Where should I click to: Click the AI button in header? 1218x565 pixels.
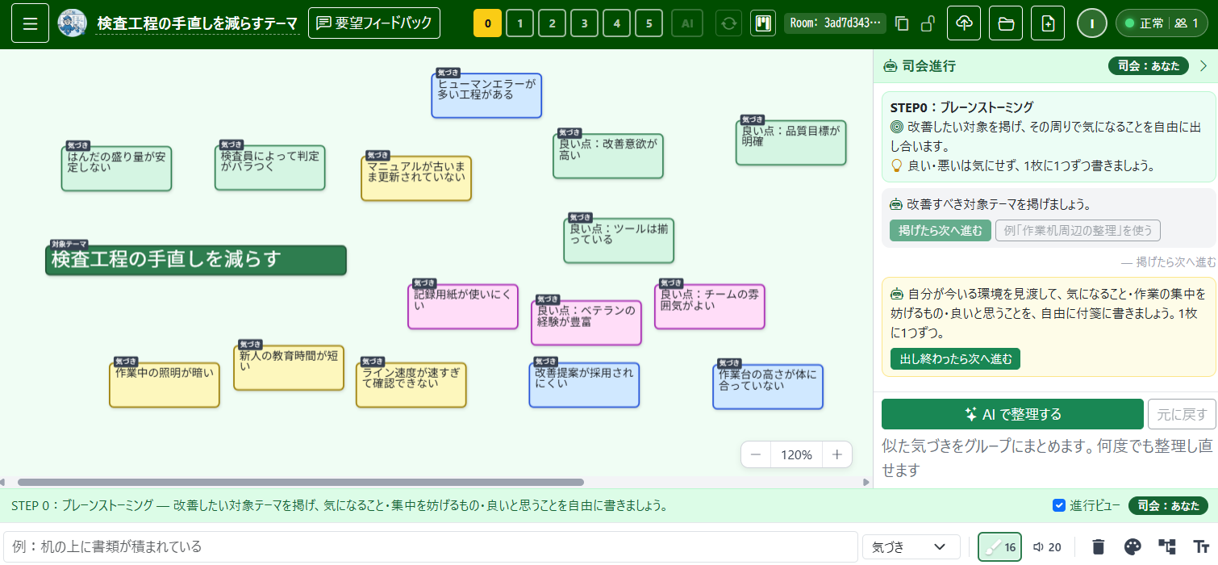coord(687,23)
